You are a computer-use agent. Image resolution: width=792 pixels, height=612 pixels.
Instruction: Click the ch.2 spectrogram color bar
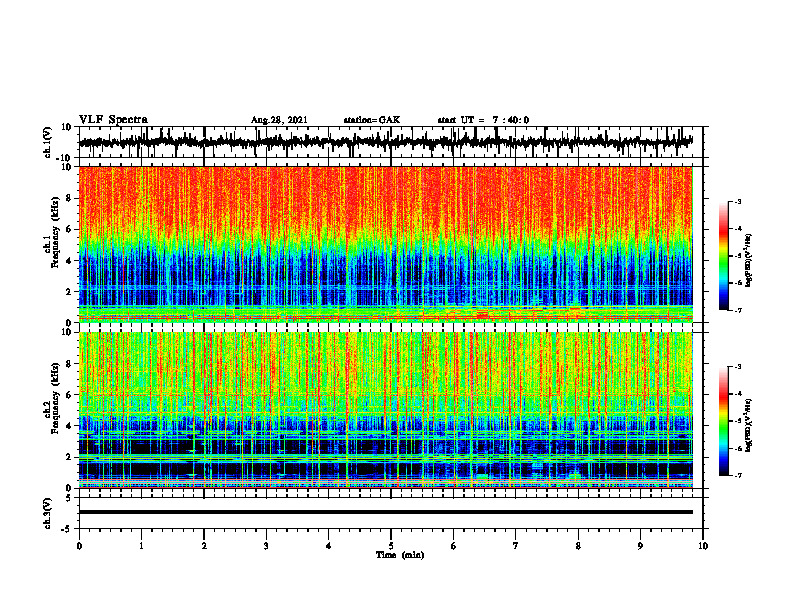click(x=723, y=421)
